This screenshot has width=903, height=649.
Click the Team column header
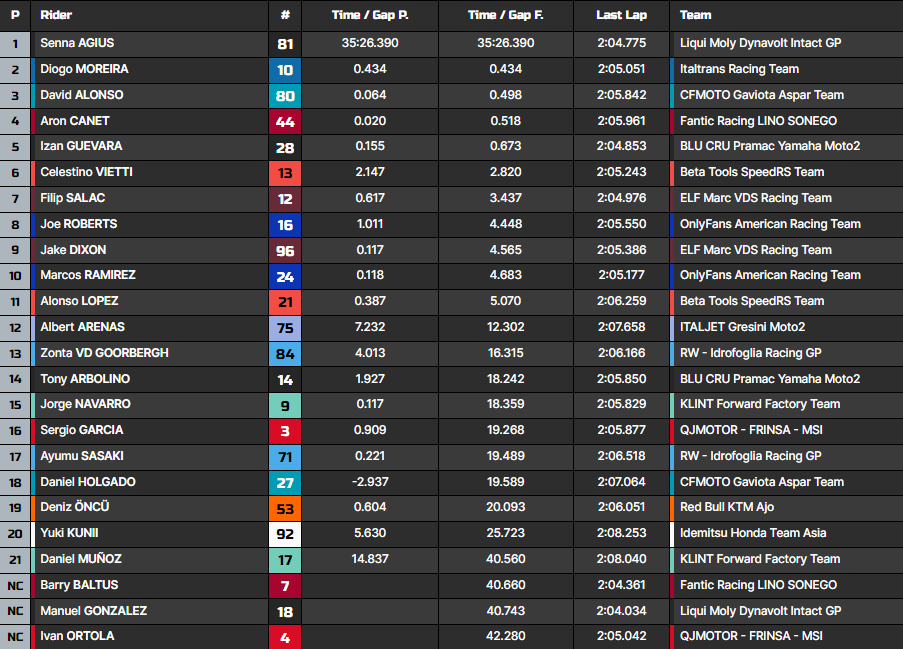tap(696, 15)
